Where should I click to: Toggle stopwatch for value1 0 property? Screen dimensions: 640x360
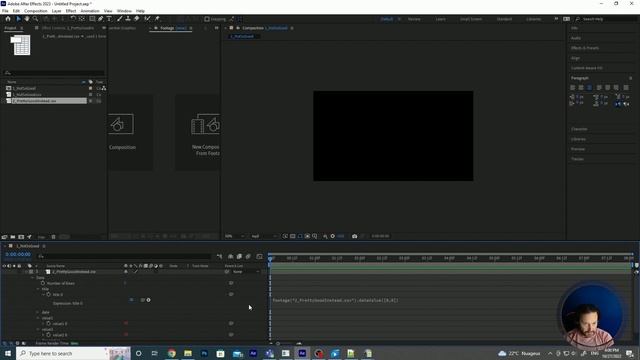pos(49,323)
